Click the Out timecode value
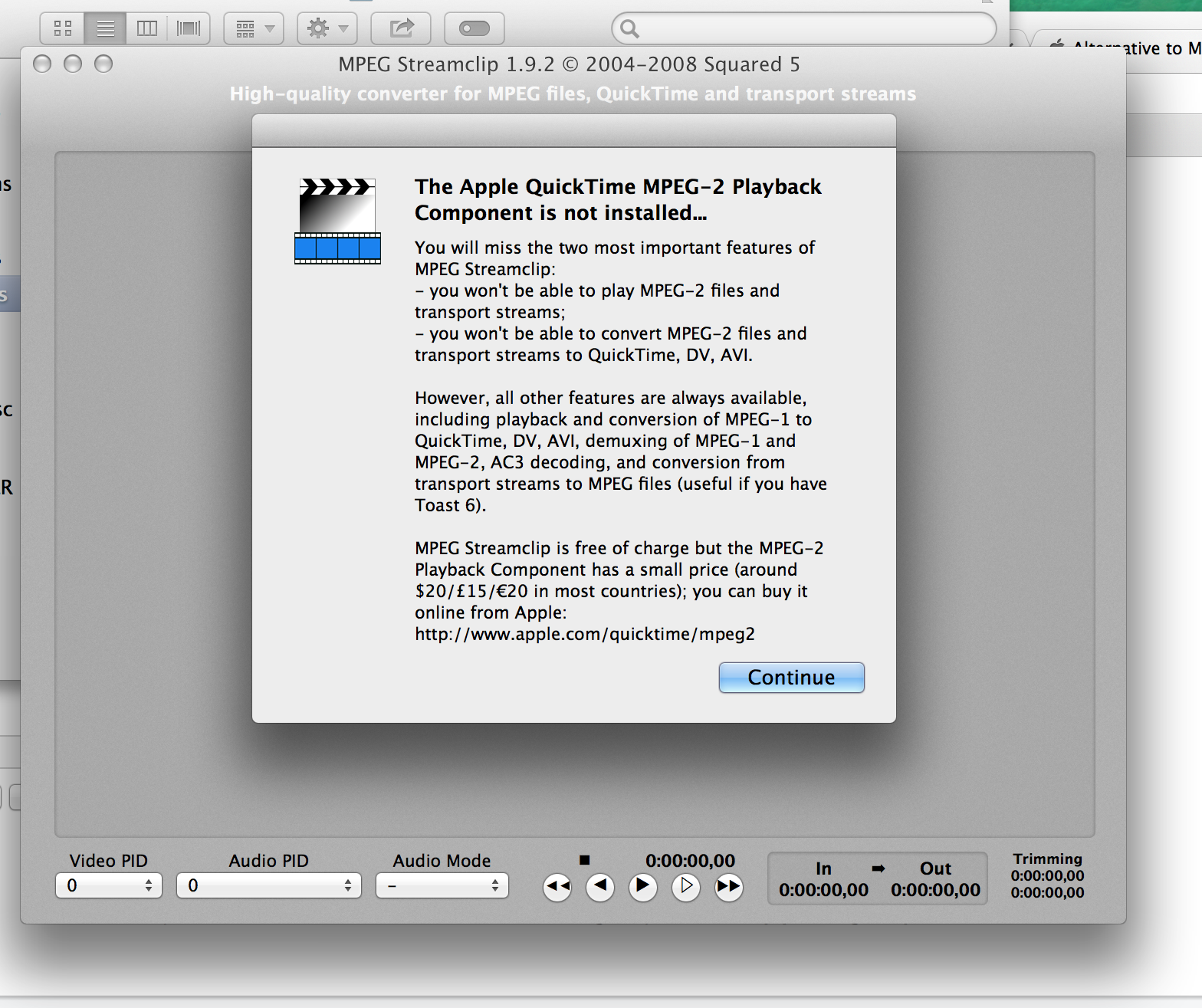Image resolution: width=1202 pixels, height=1008 pixels. tap(935, 890)
